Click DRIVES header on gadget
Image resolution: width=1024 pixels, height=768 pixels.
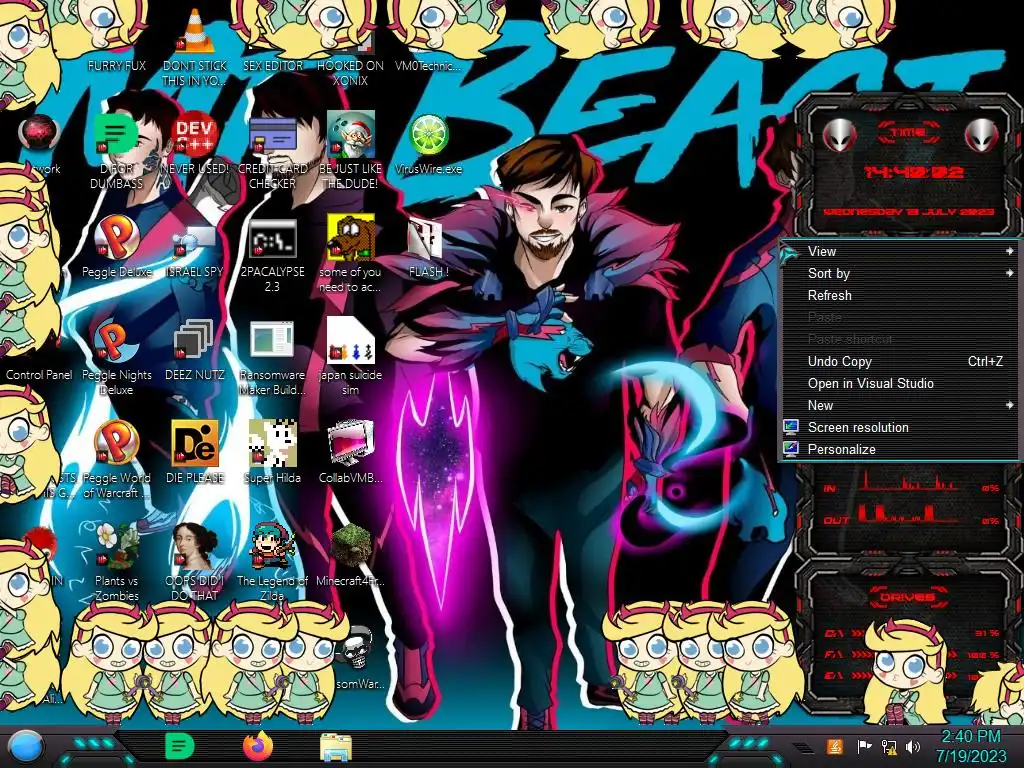[x=908, y=597]
